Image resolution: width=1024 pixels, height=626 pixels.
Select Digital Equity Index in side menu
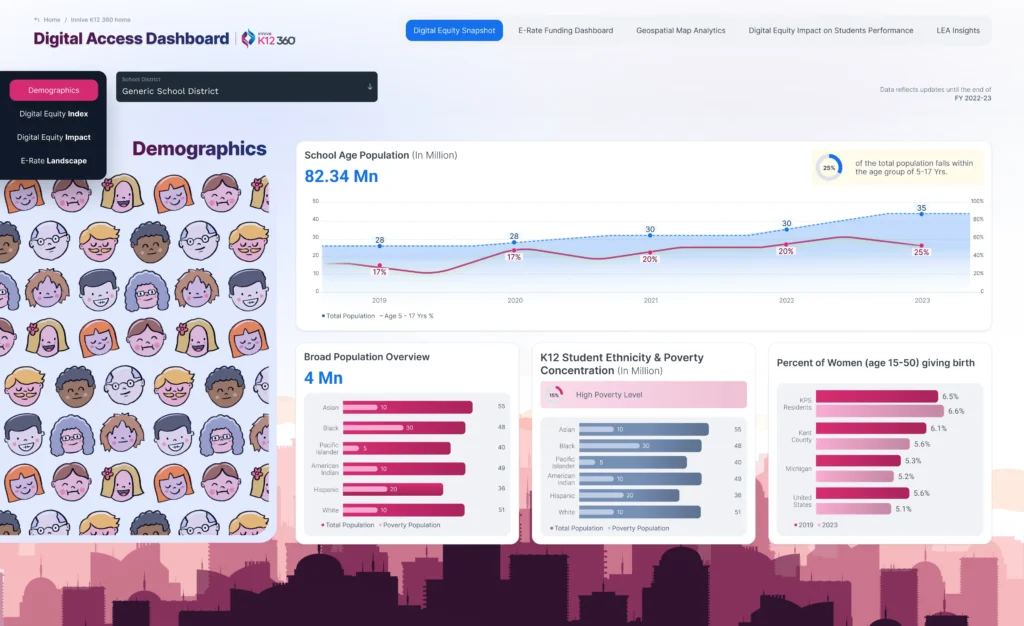pos(54,114)
